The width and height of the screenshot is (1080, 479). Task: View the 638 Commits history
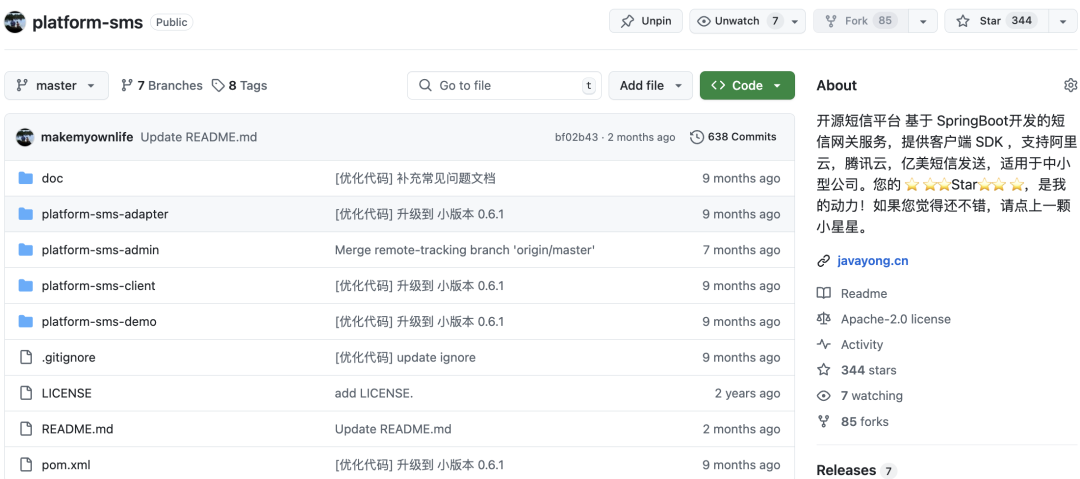[734, 137]
